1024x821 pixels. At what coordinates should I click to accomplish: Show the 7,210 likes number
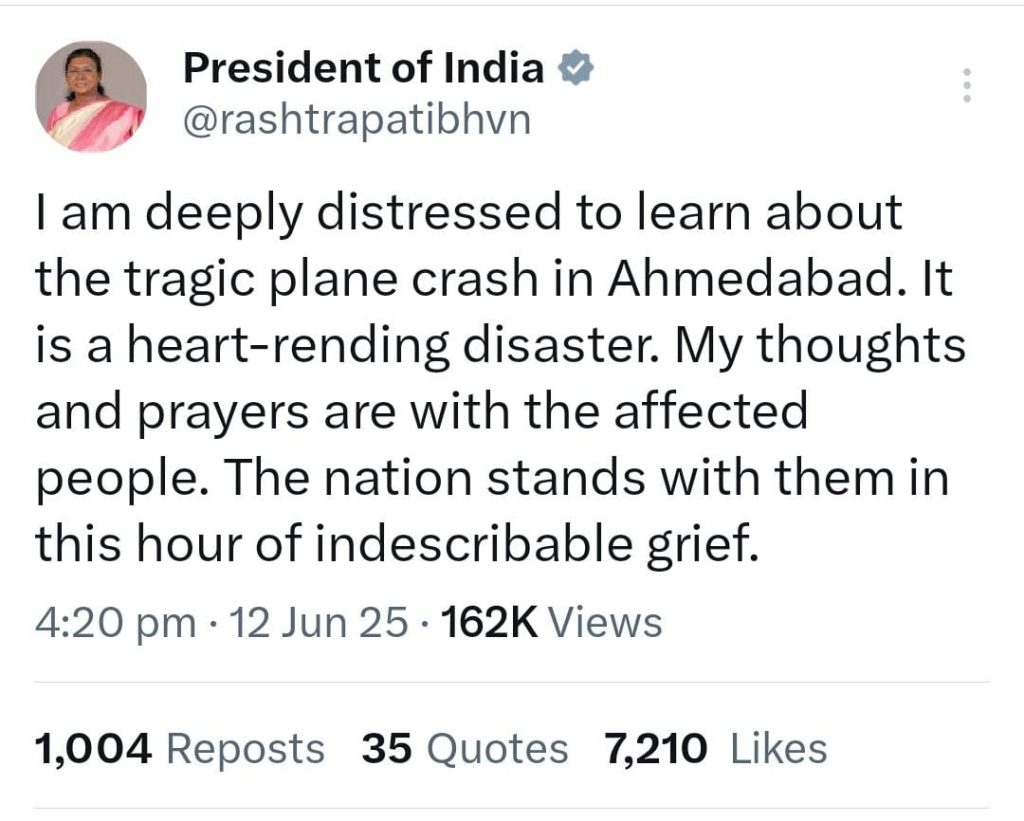(655, 749)
